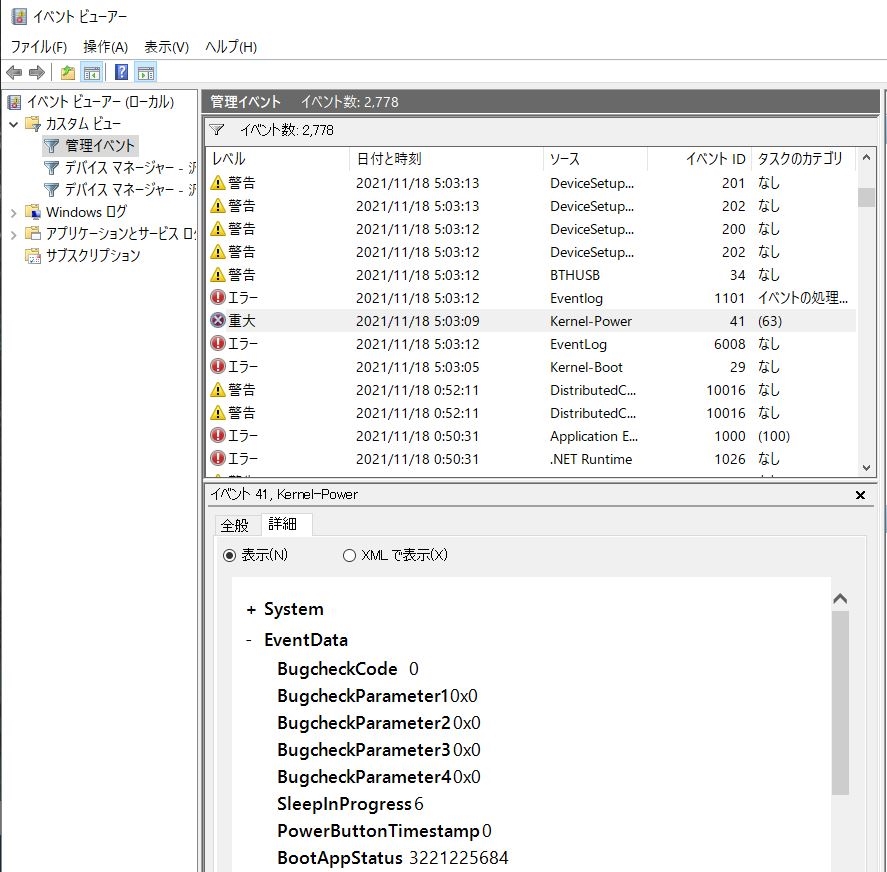This screenshot has height=872, width=887.
Task: Select Windows ログ tree node
Action: (x=86, y=212)
